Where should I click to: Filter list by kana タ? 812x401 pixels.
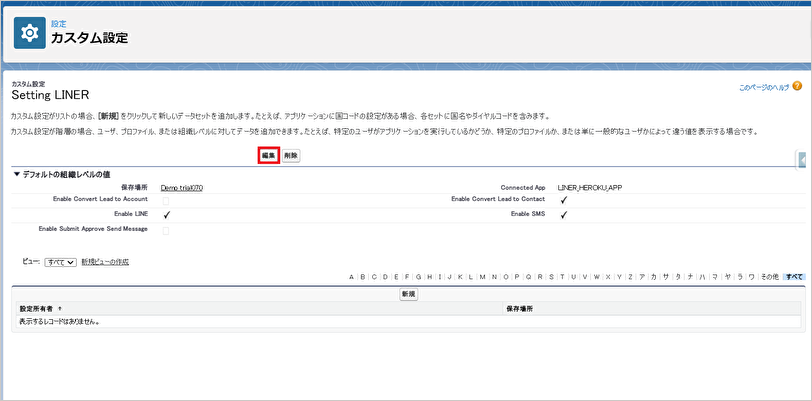pos(678,277)
